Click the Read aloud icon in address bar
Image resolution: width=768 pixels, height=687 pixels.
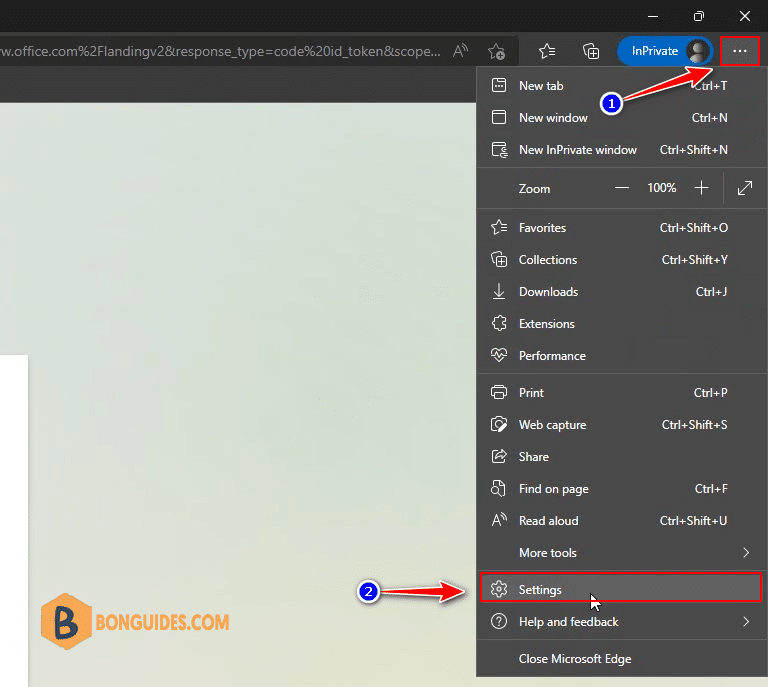pos(460,51)
